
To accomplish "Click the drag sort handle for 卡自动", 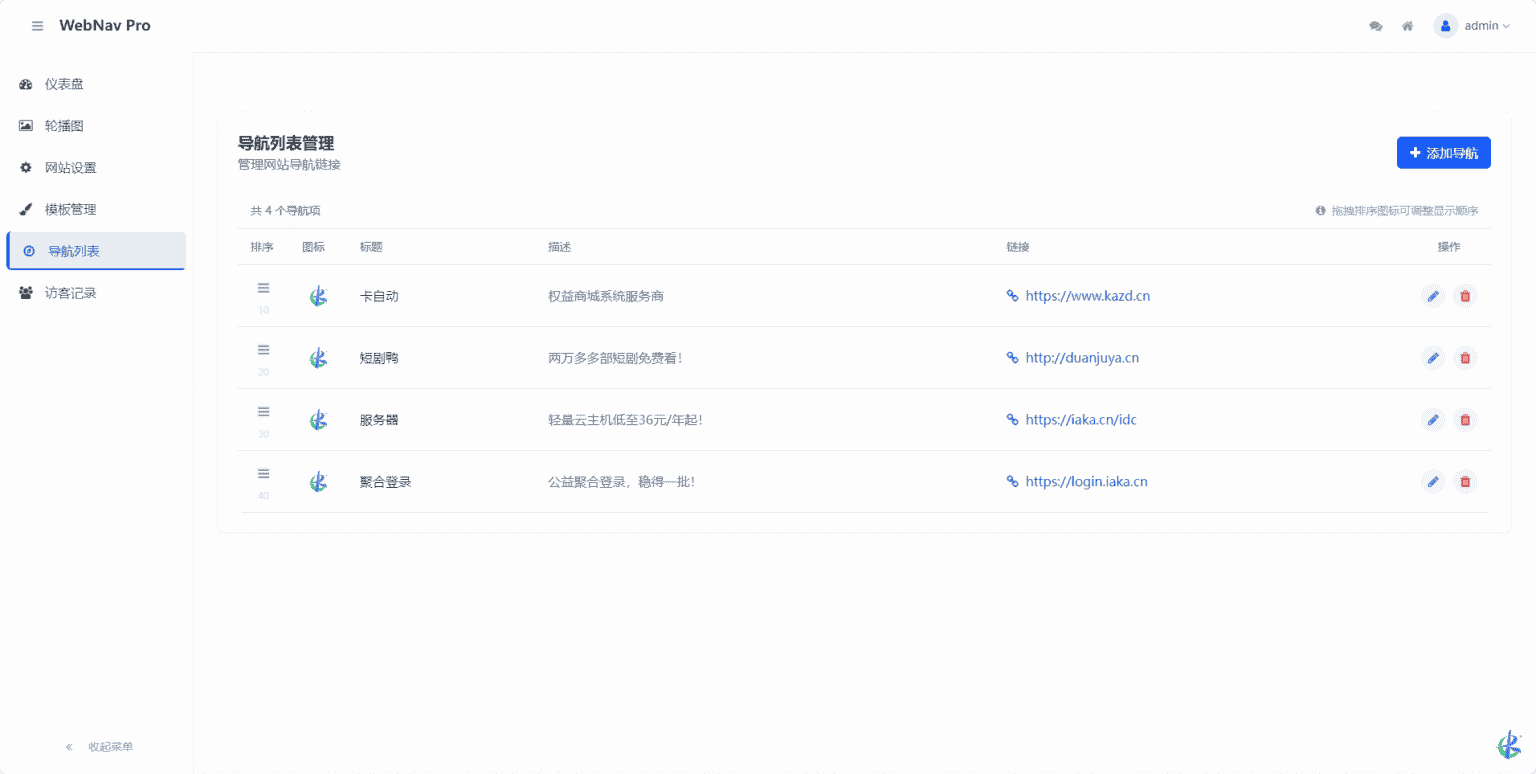I will coord(264,288).
